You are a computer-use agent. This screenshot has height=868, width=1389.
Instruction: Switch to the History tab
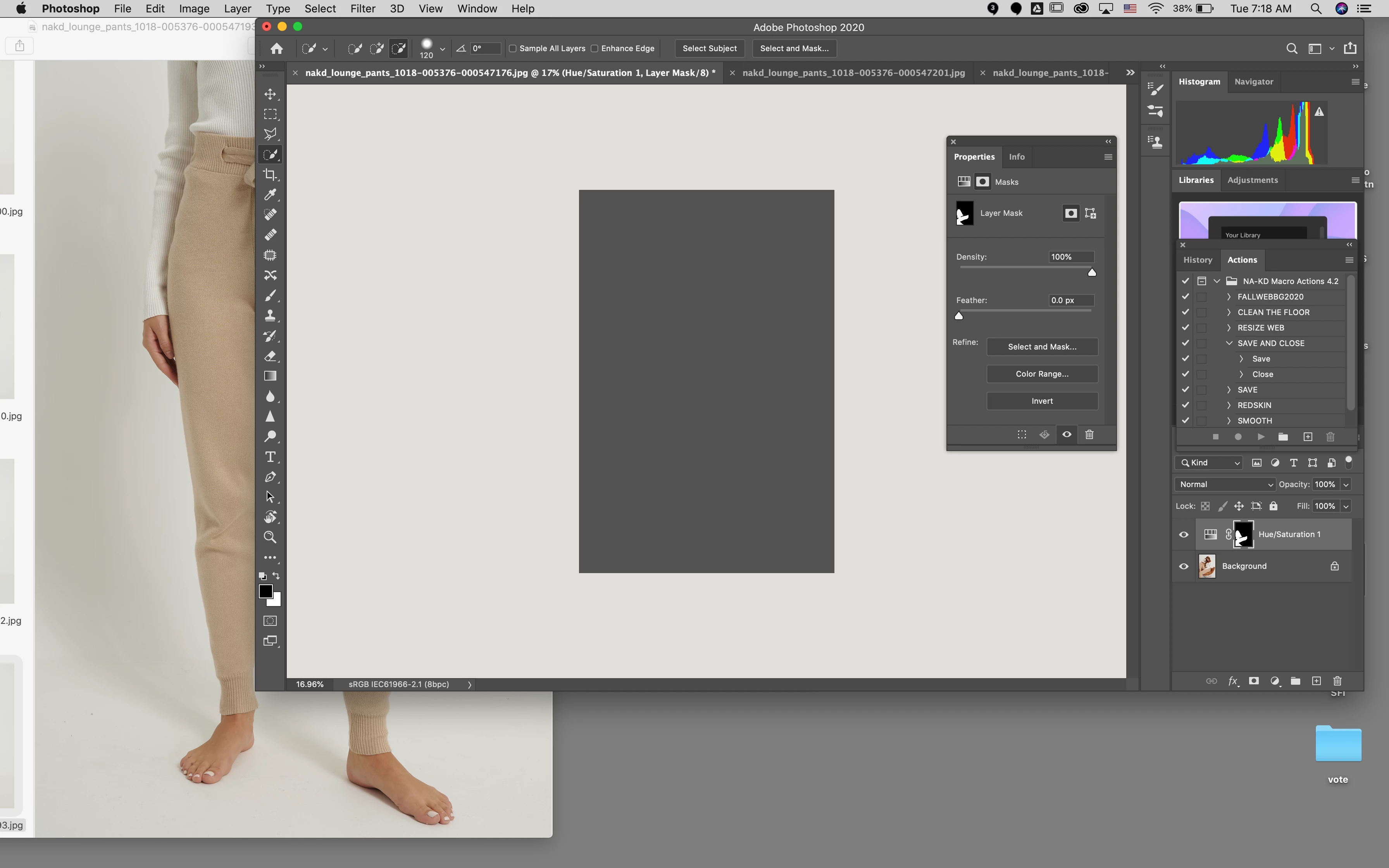[1197, 260]
